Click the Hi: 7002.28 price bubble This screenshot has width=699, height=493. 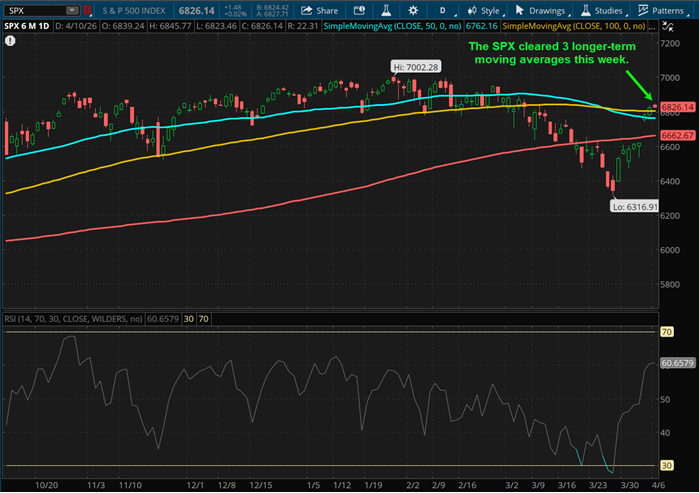pyautogui.click(x=415, y=67)
